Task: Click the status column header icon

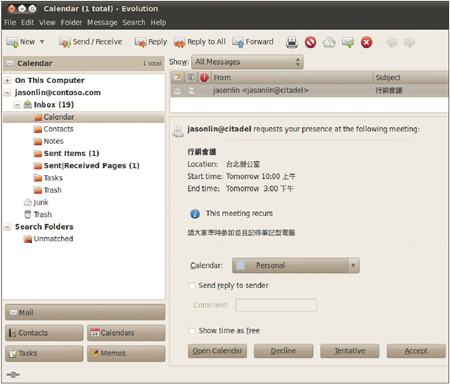Action: pyautogui.click(x=177, y=78)
